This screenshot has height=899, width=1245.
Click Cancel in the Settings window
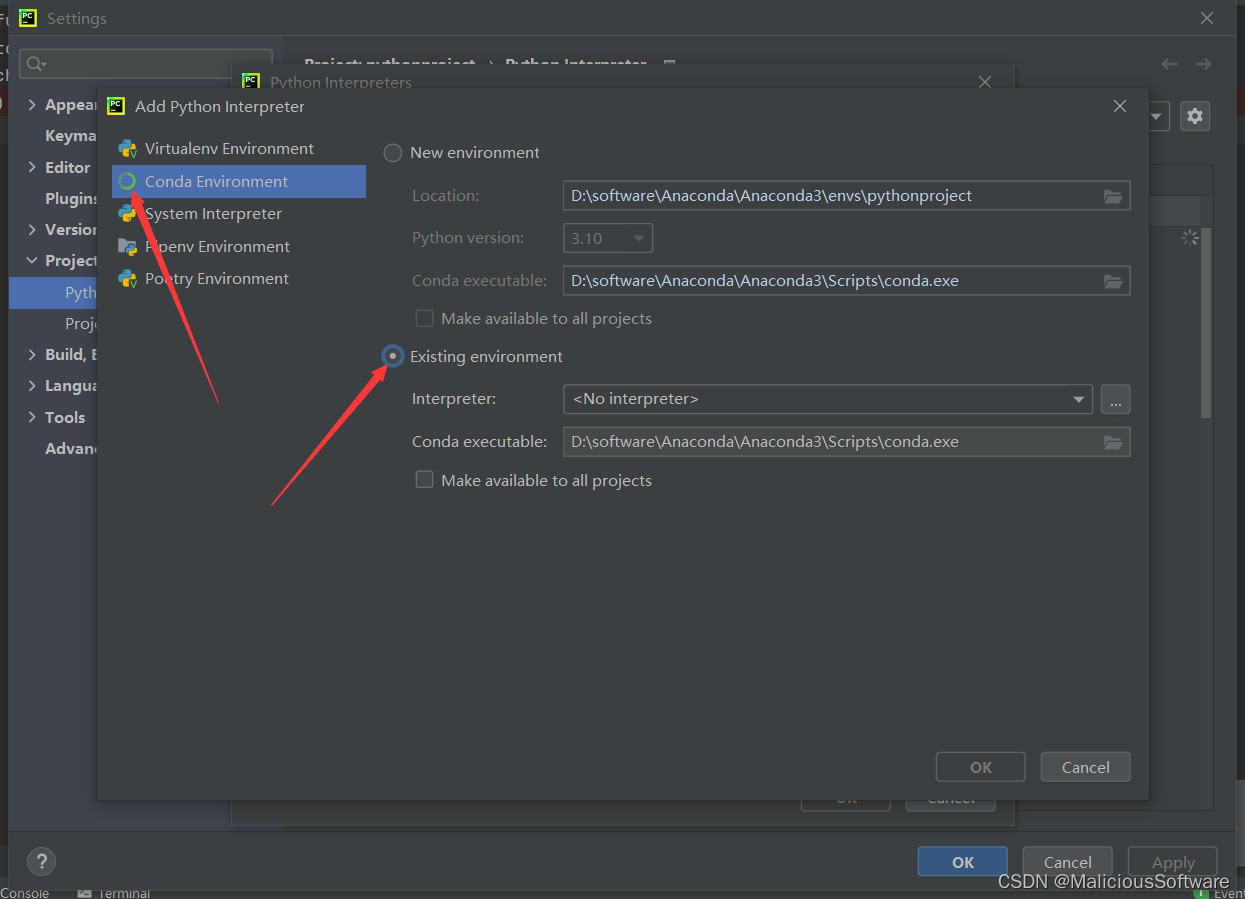[x=1068, y=862]
